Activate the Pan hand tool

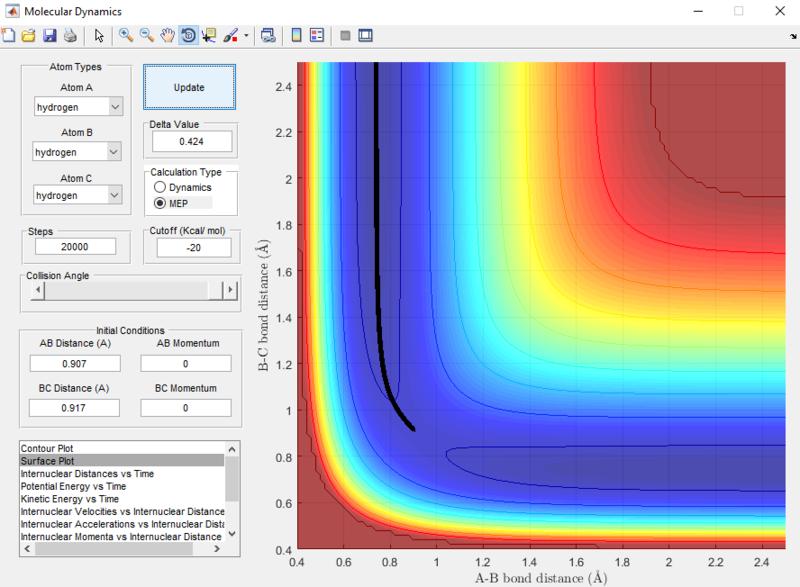pyautogui.click(x=167, y=35)
